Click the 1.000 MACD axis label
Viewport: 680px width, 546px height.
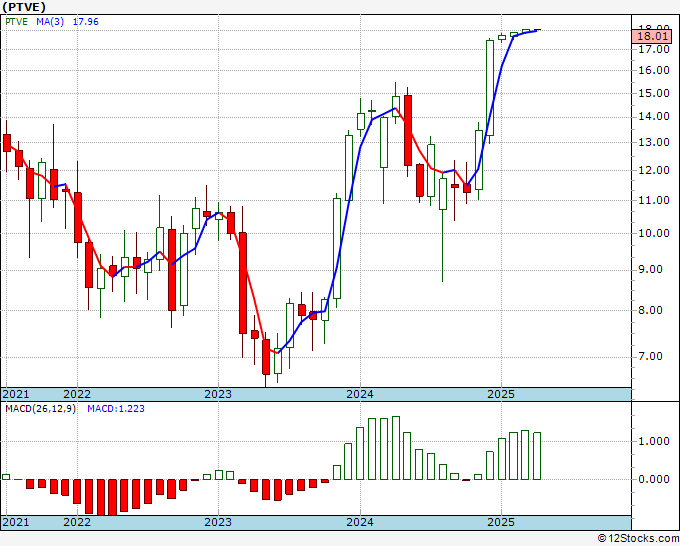(x=654, y=441)
